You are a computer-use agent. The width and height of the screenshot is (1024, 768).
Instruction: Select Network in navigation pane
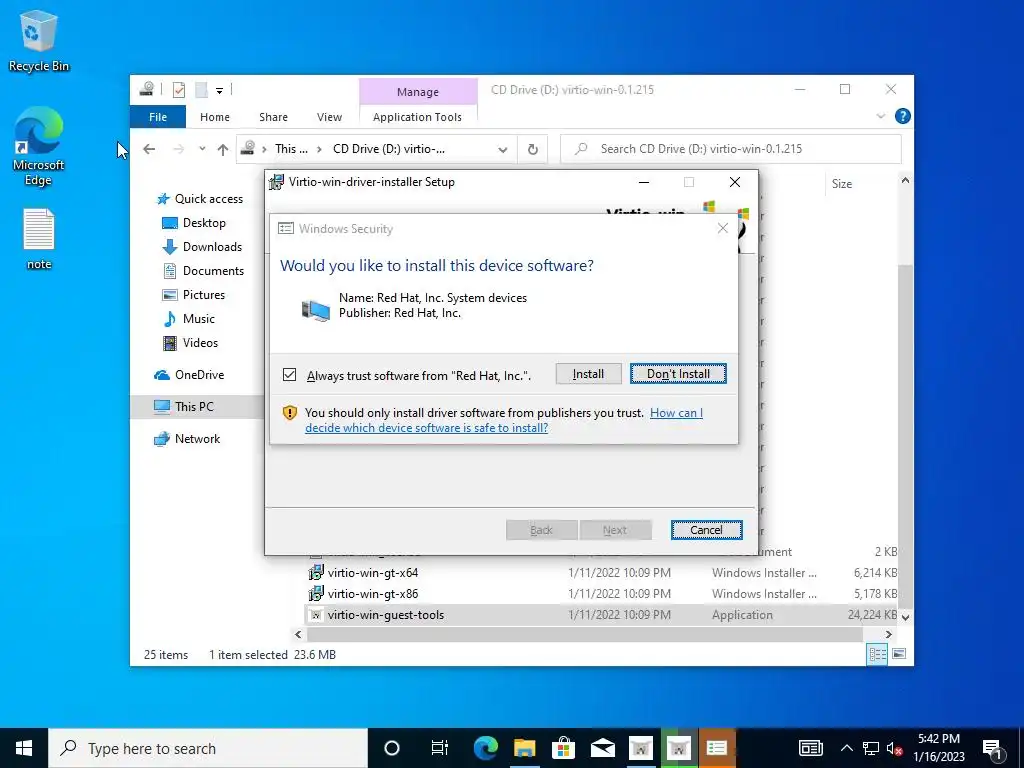coord(187,439)
